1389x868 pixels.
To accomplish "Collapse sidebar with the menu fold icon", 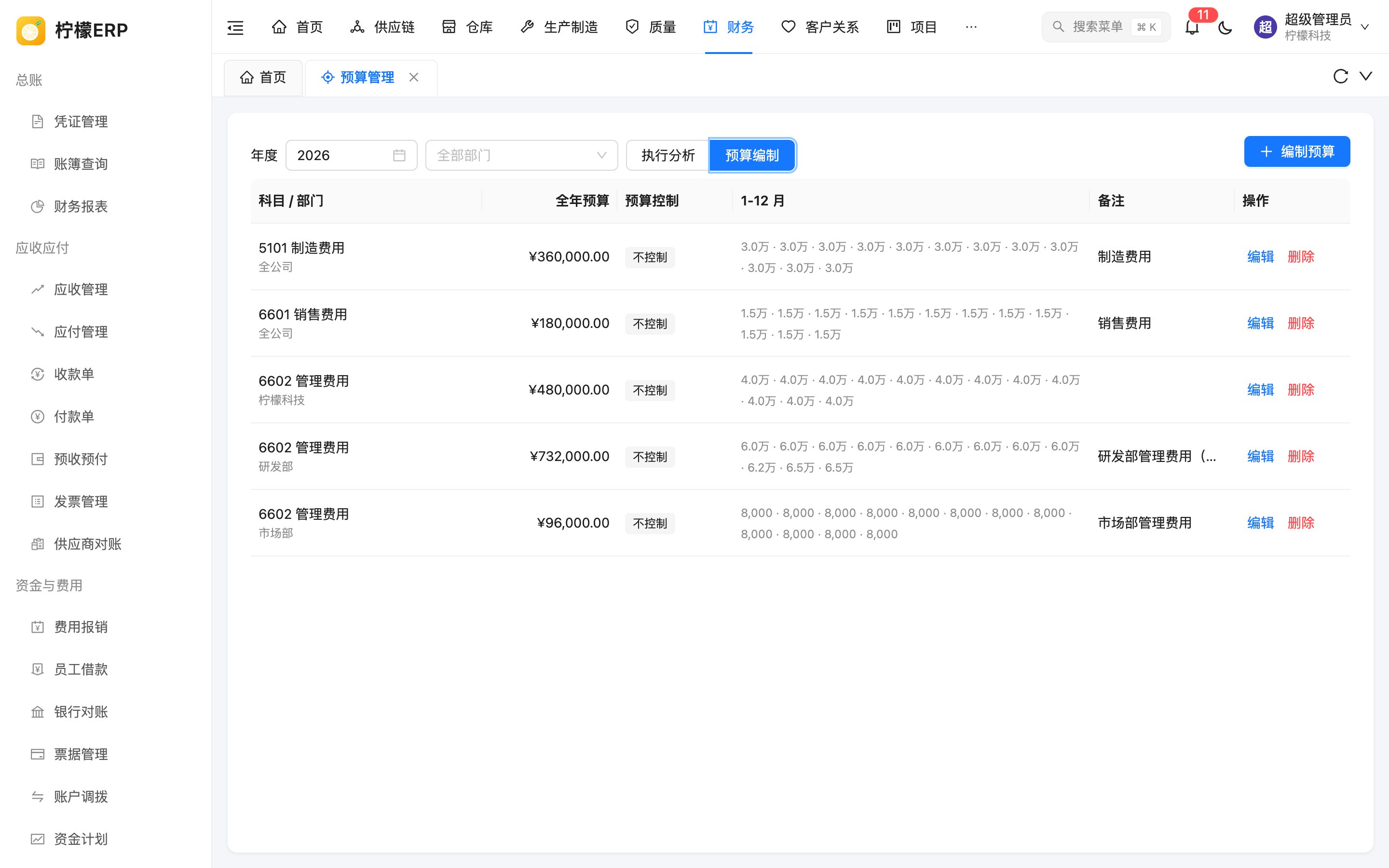I will click(235, 27).
